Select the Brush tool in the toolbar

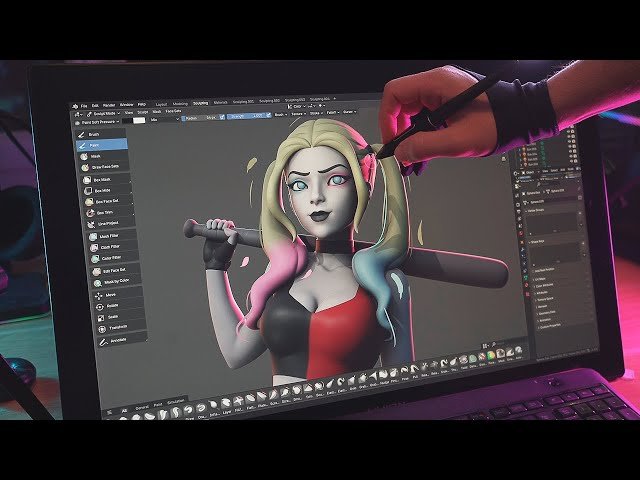pyautogui.click(x=102, y=134)
